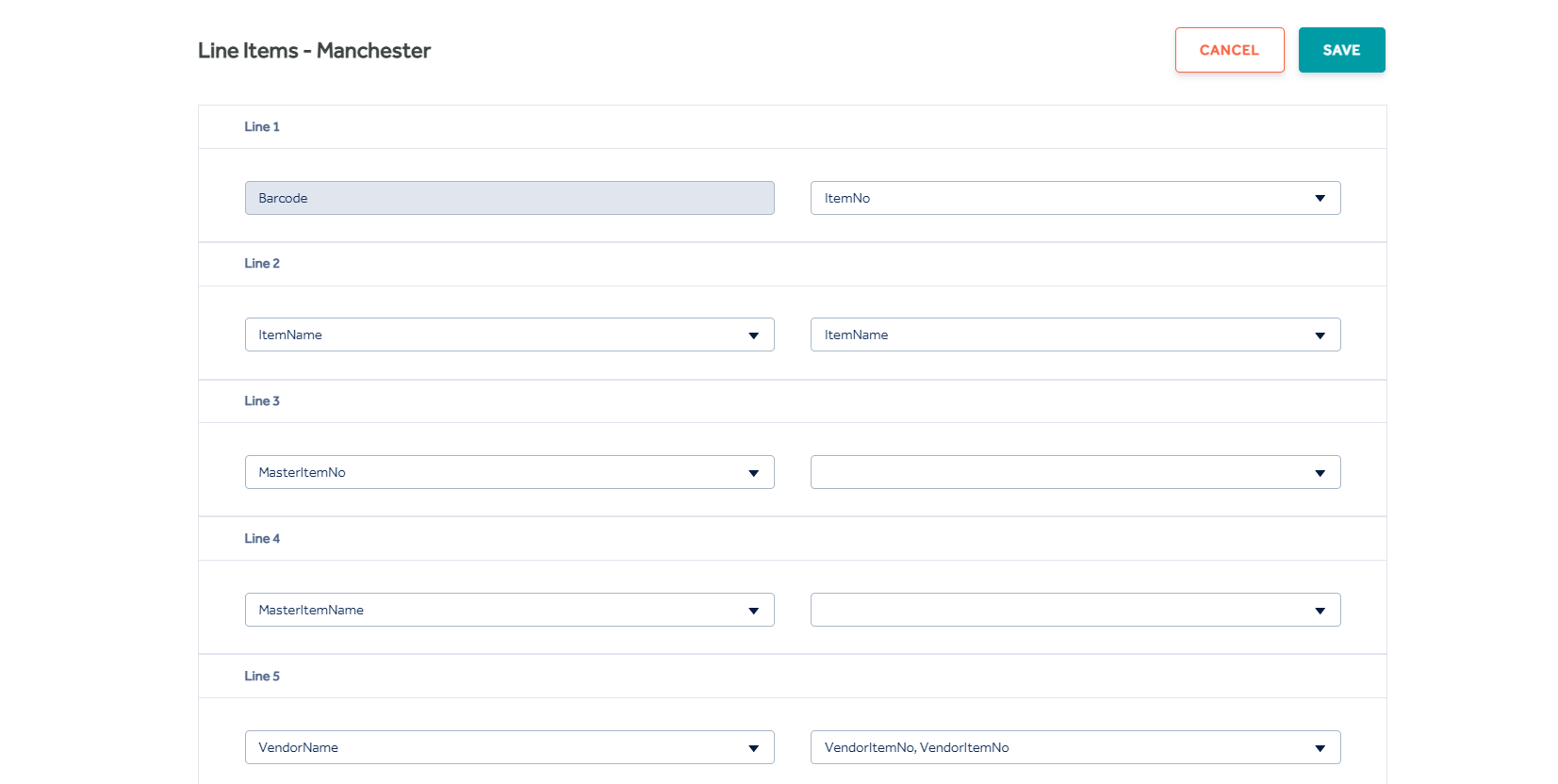
Task: Click the Line Items - Manchester title
Action: click(x=314, y=51)
